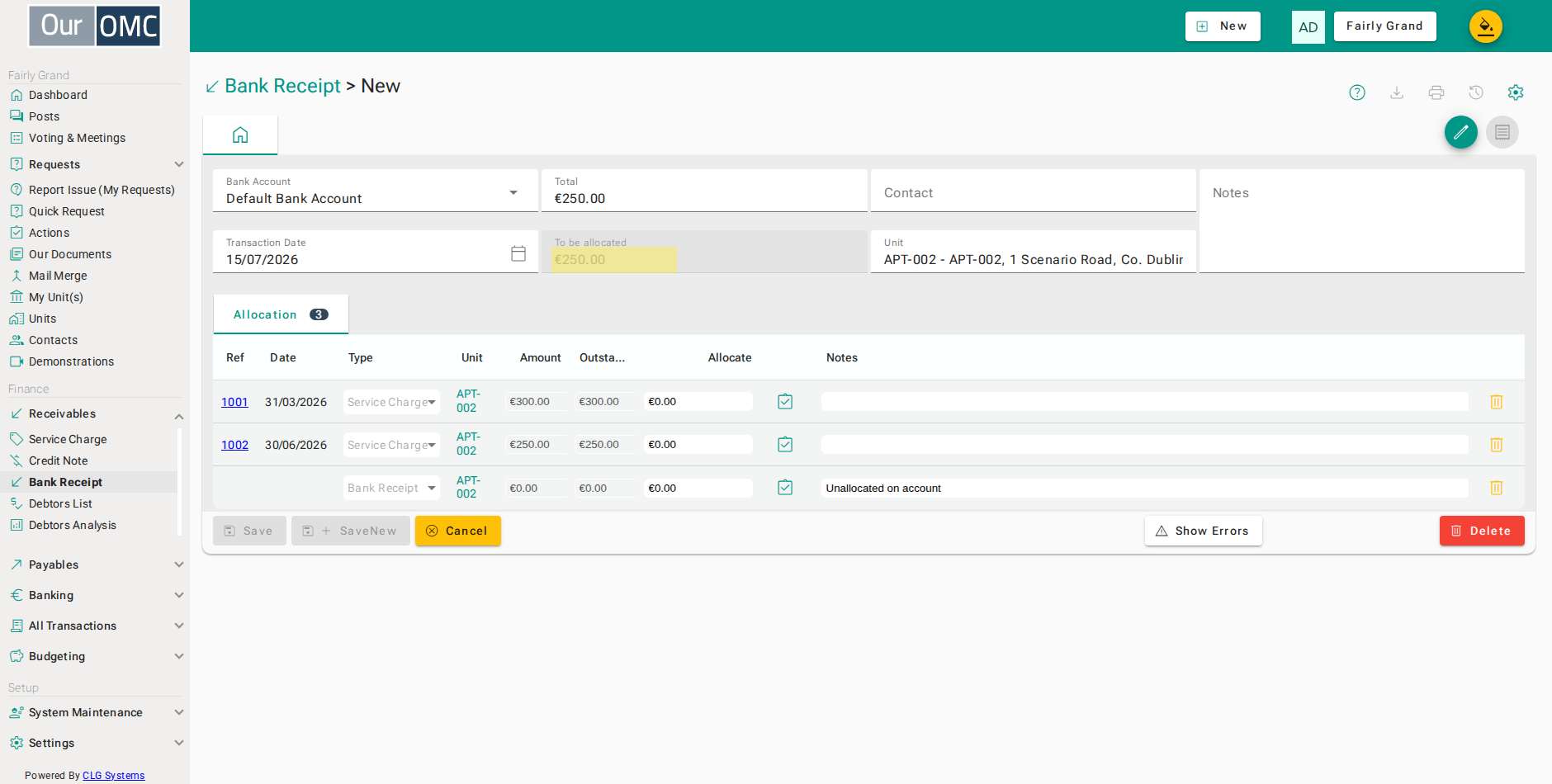This screenshot has width=1552, height=784.
Task: Tick allocate checkbox on Bank Receipt row
Action: point(785,488)
